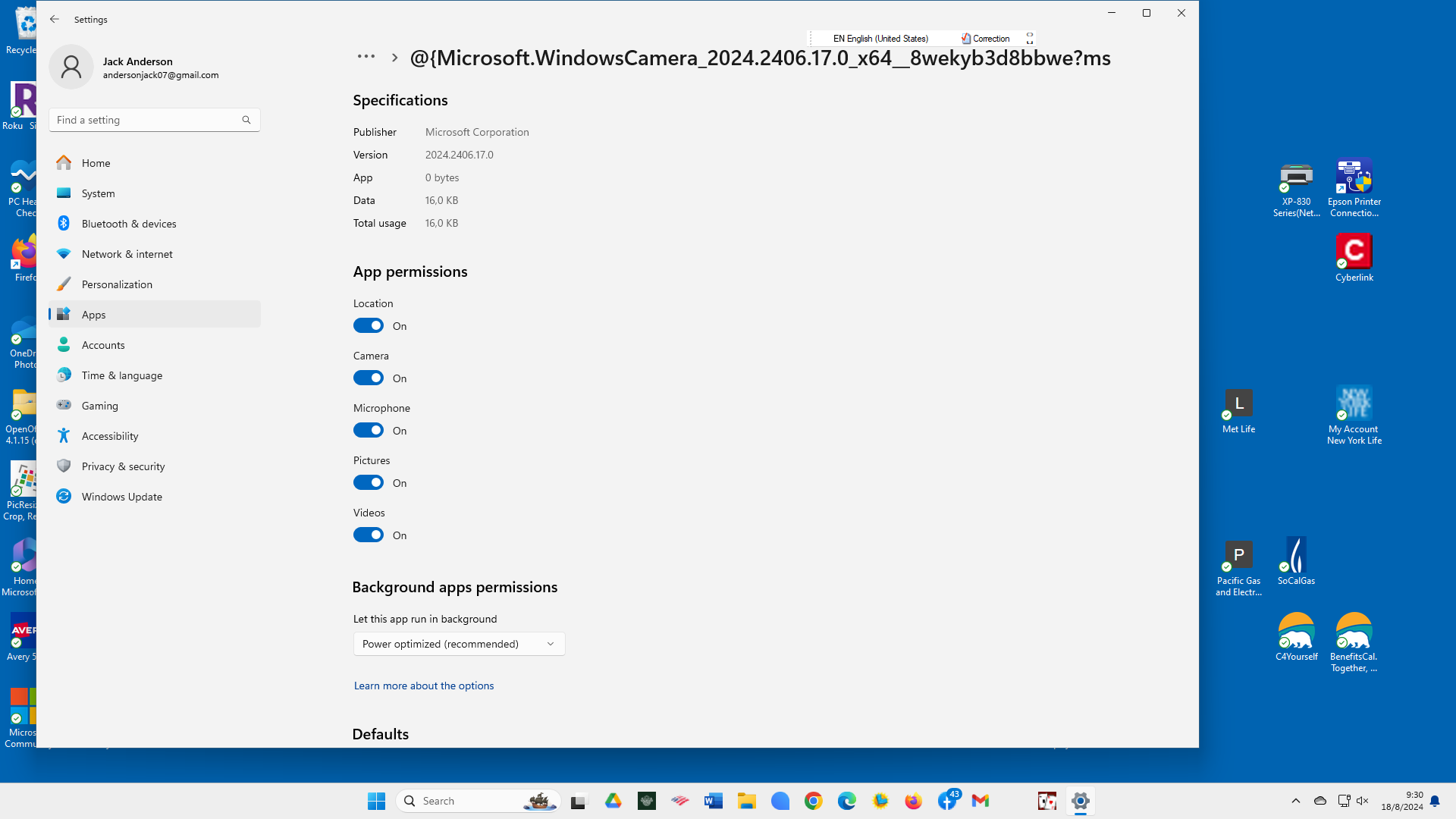This screenshot has width=1456, height=819.
Task: Launch Google Drive from the taskbar
Action: click(613, 801)
